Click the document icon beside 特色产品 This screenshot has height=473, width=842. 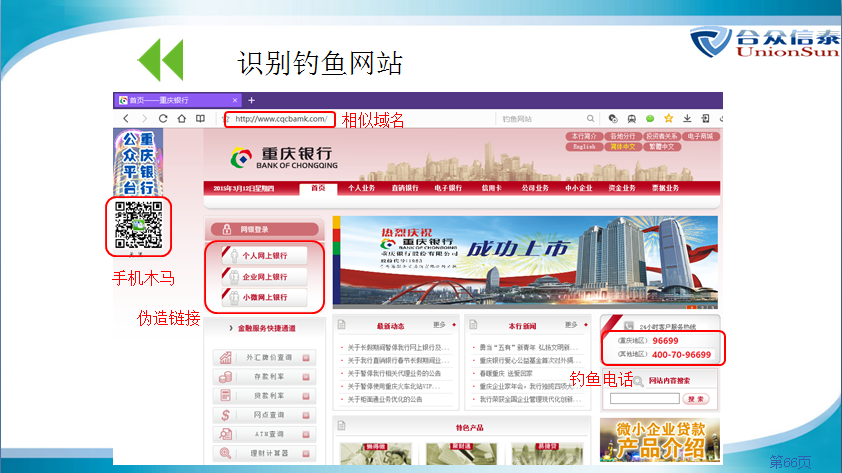[x=342, y=426]
